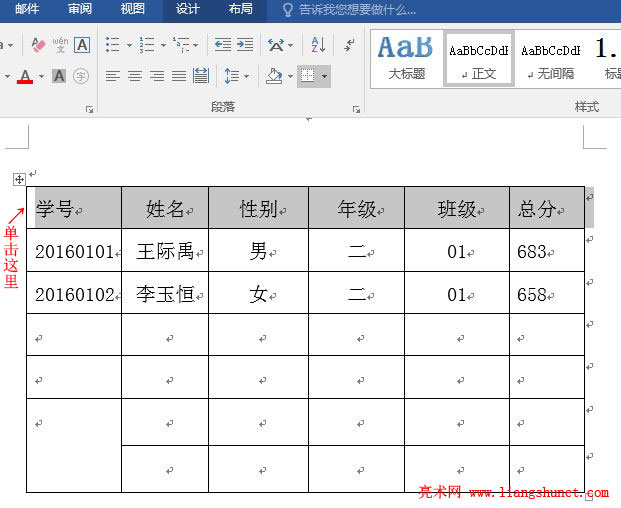Expand the font color dropdown arrow
The image size is (621, 508).
pyautogui.click(x=41, y=76)
